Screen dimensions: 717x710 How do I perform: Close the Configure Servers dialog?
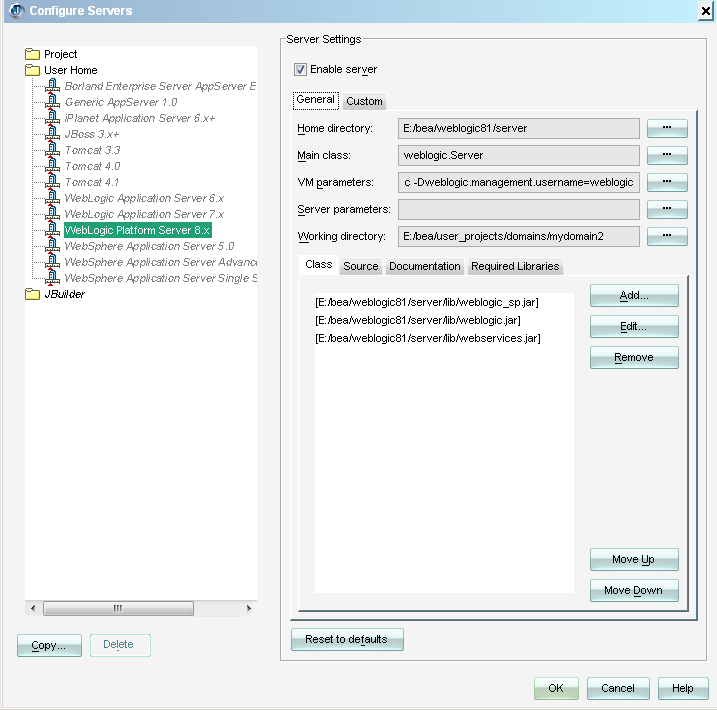coord(706,11)
